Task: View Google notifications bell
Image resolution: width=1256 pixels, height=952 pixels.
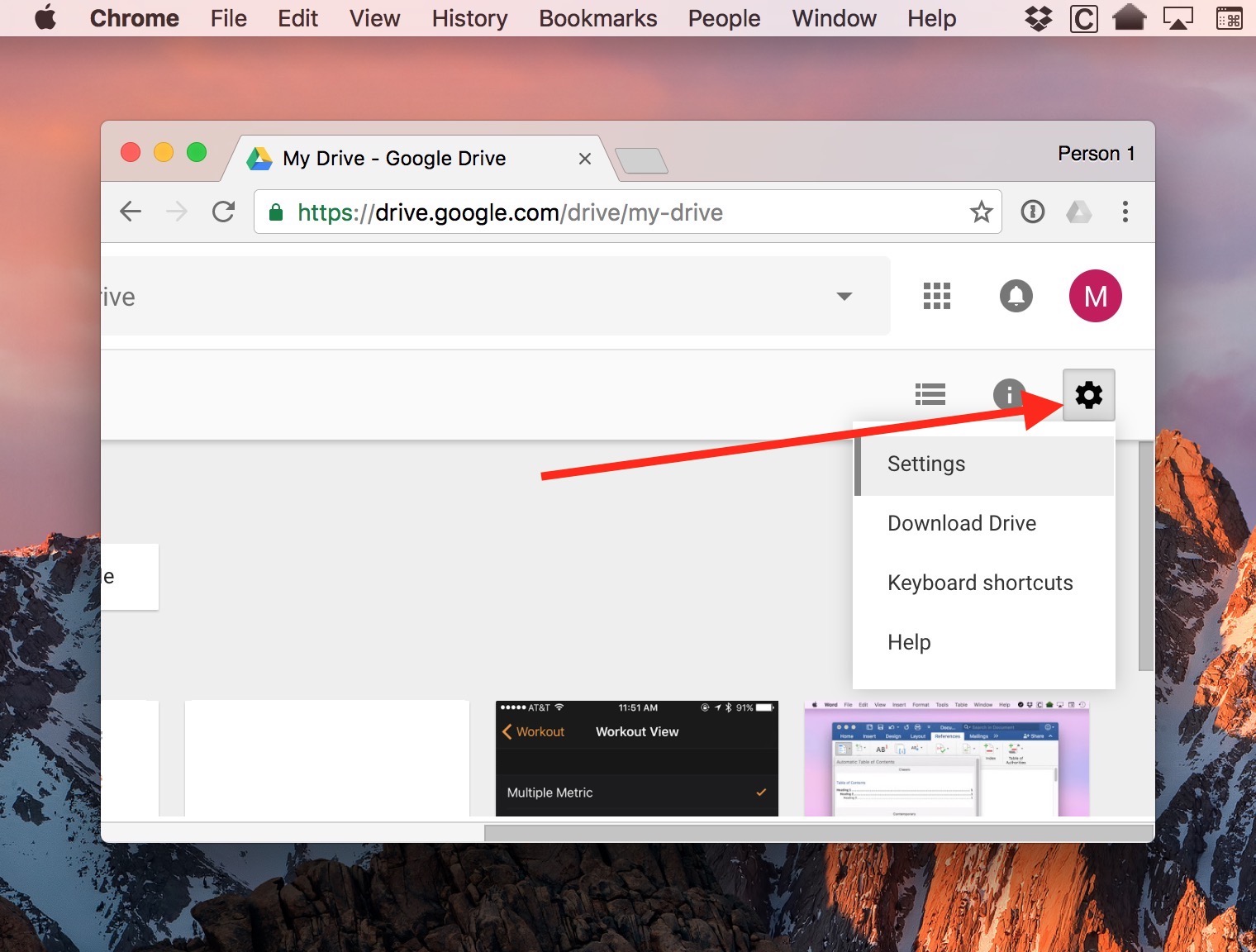Action: (1016, 296)
